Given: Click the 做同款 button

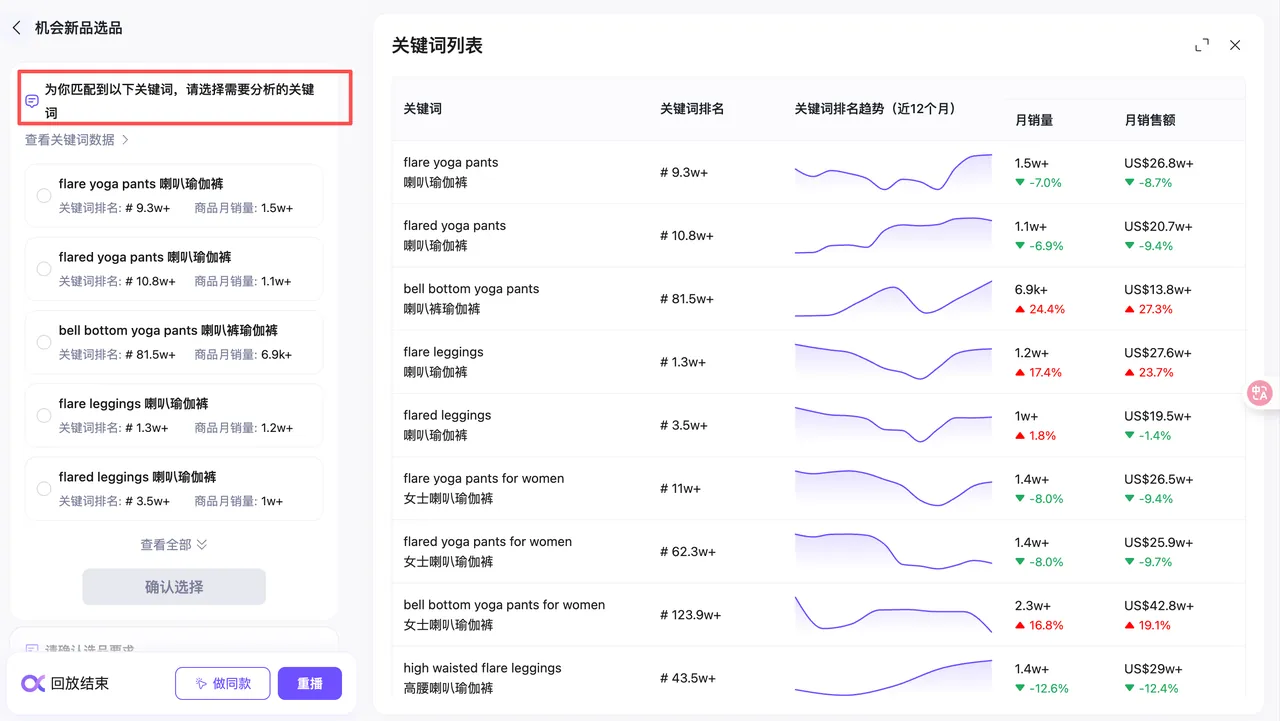Looking at the screenshot, I should tap(222, 683).
